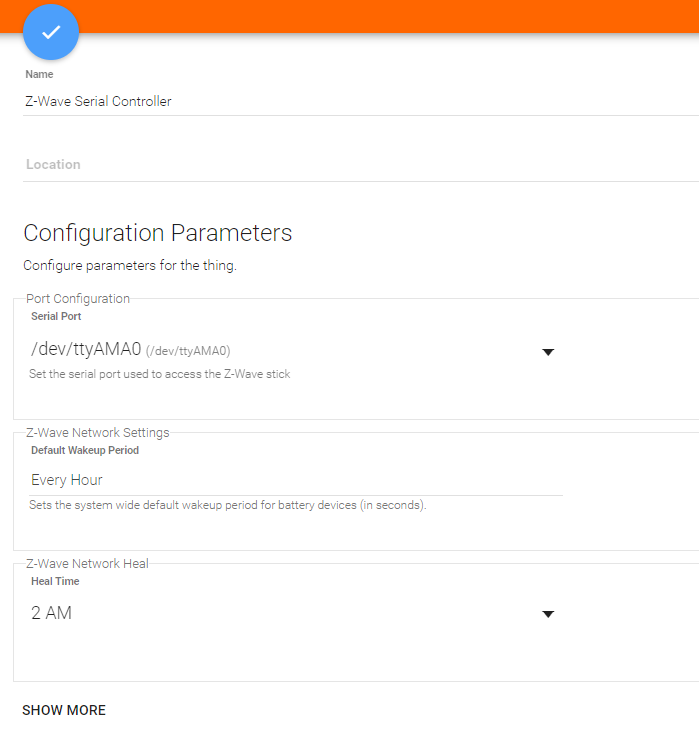Click 'Configure parameters for the thing.' text
699x743 pixels.
130,265
